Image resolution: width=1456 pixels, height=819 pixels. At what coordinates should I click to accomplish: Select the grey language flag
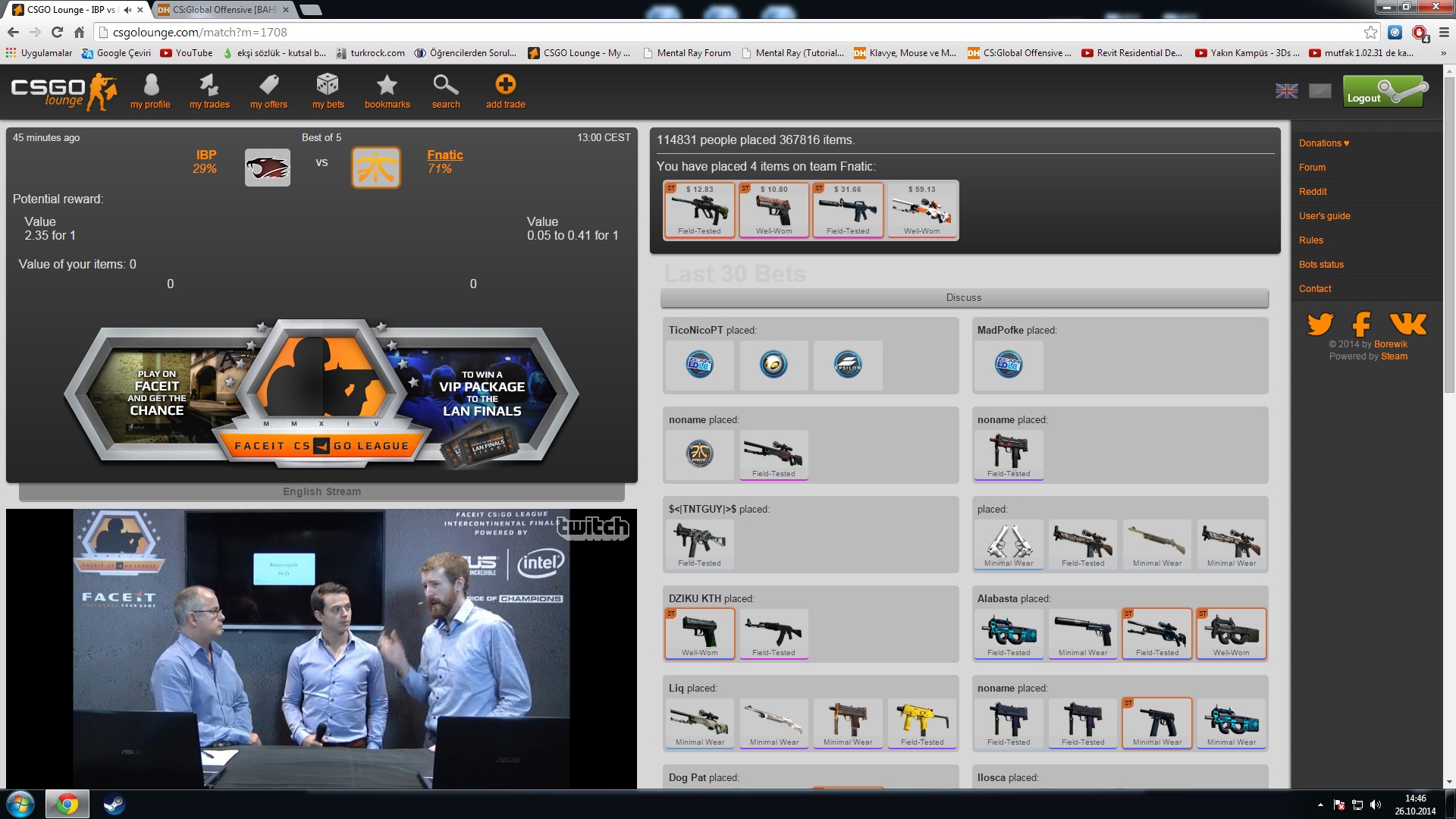click(1319, 91)
